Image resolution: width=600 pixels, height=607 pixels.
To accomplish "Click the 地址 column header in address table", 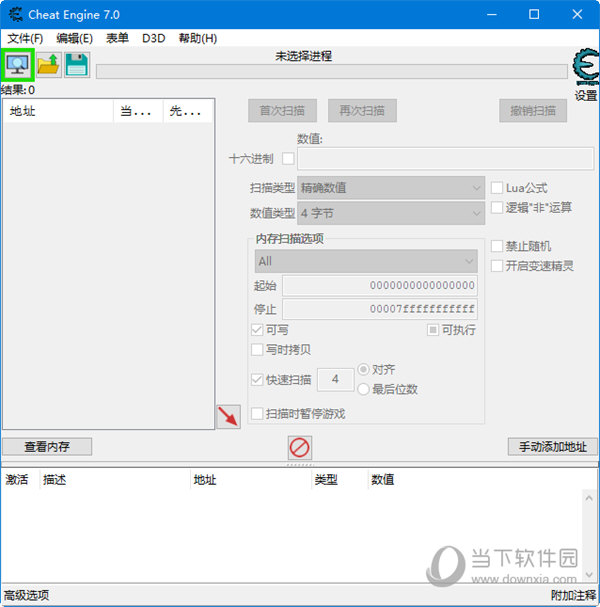I will point(251,480).
